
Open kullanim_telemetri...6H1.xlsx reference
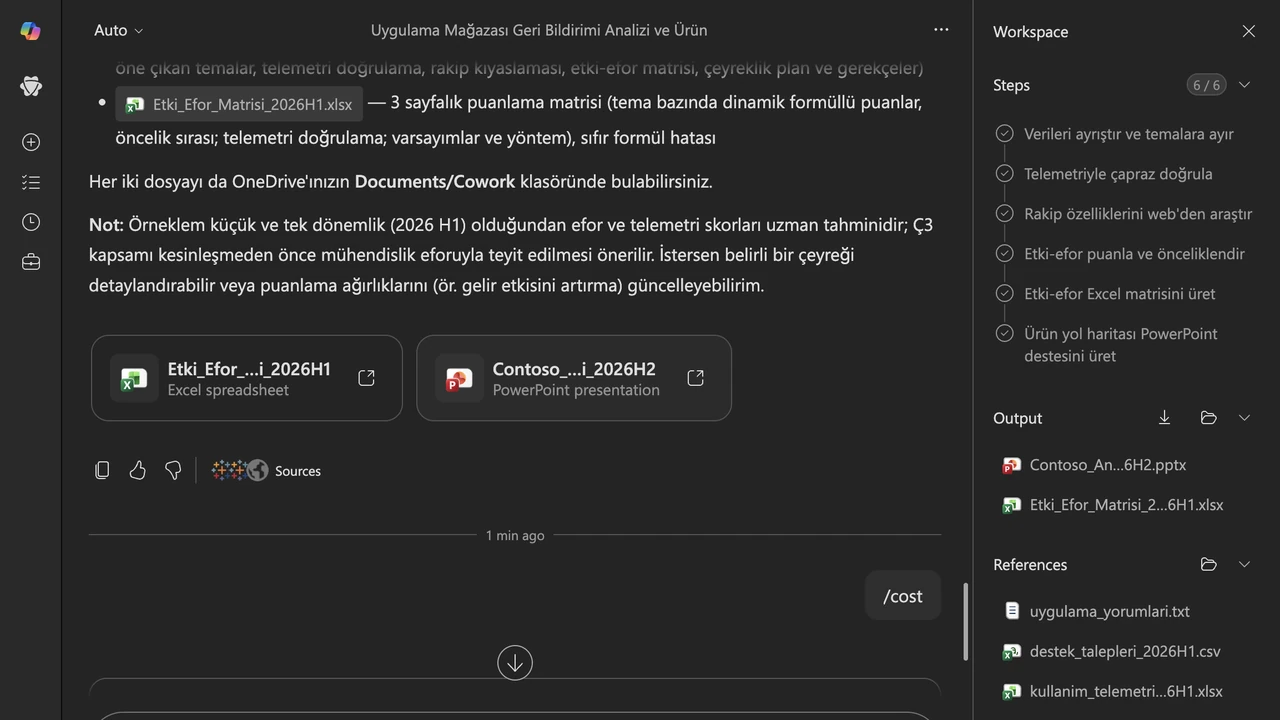[x=1126, y=691]
